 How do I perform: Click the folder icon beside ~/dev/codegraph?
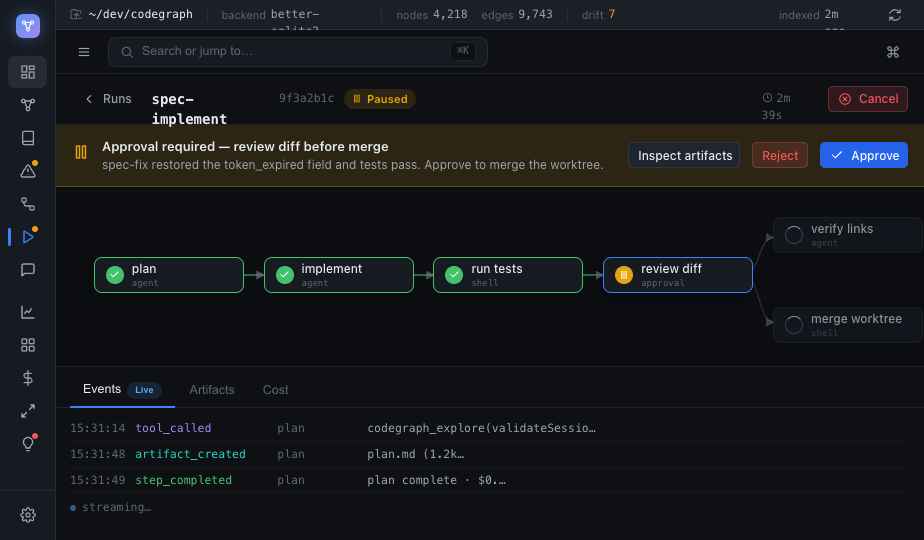75,14
